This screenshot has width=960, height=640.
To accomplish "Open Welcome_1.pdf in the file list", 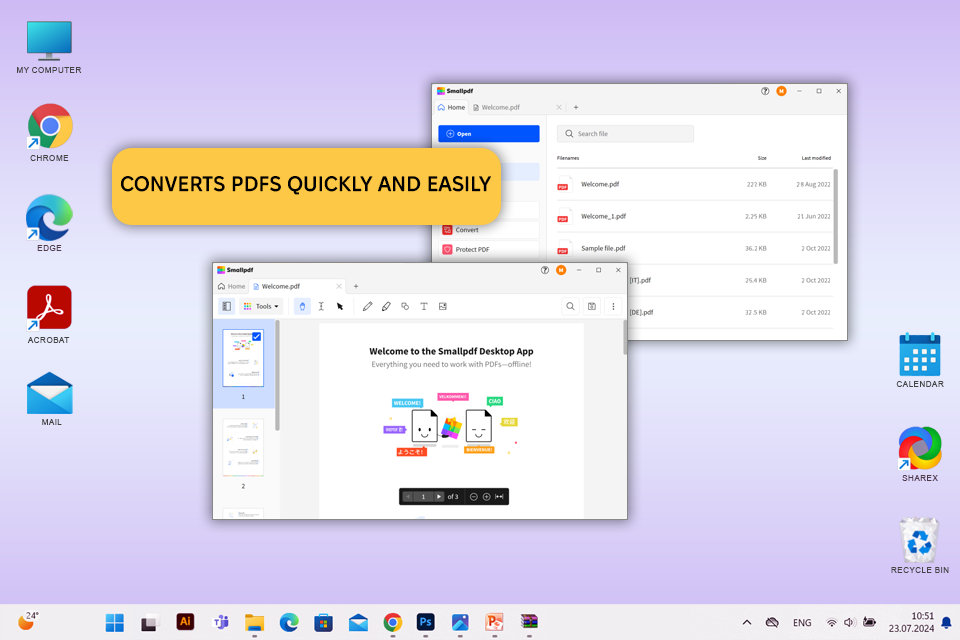I will tap(694, 216).
